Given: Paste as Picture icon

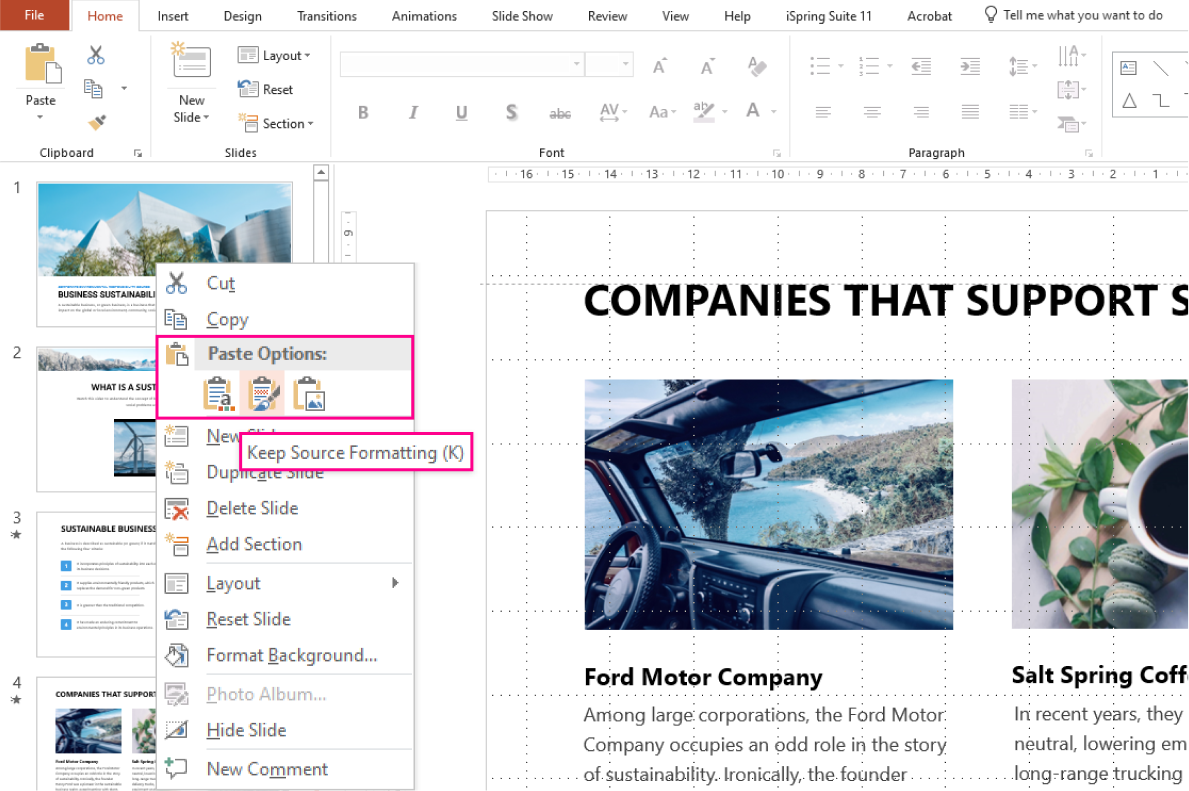Looking at the screenshot, I should (309, 394).
